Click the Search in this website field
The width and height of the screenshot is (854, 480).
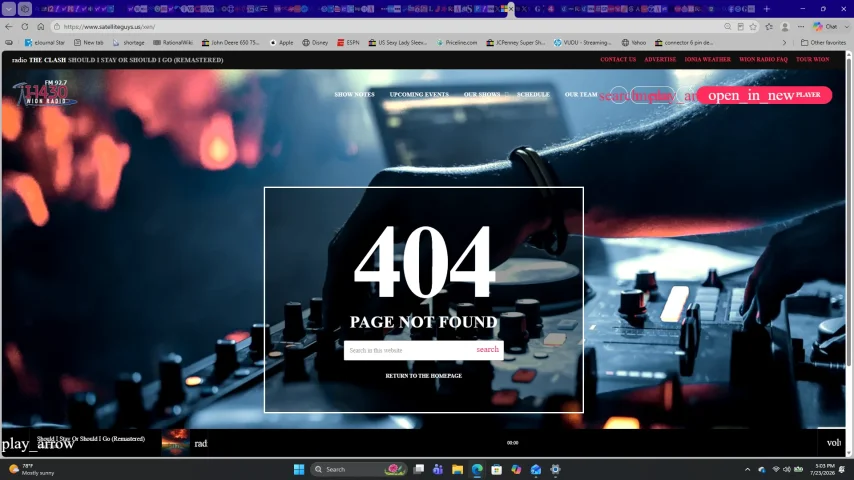pyautogui.click(x=408, y=350)
